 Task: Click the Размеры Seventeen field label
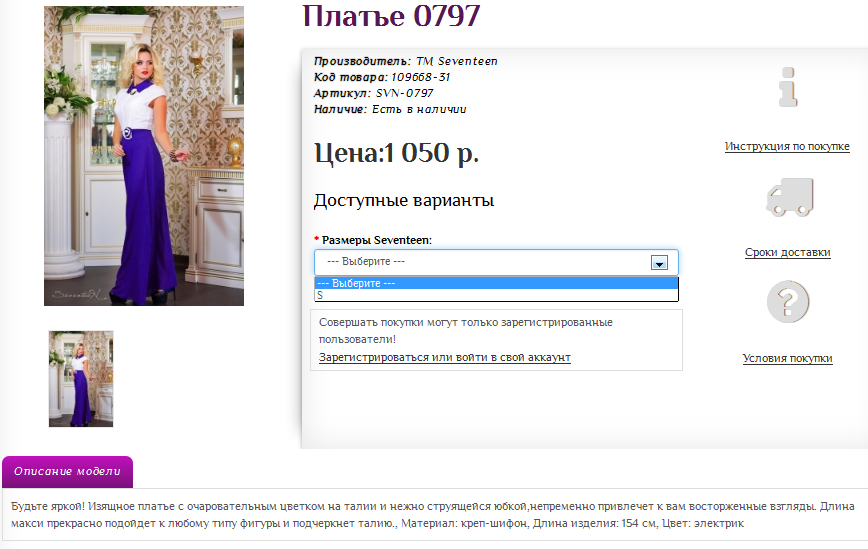tap(376, 240)
